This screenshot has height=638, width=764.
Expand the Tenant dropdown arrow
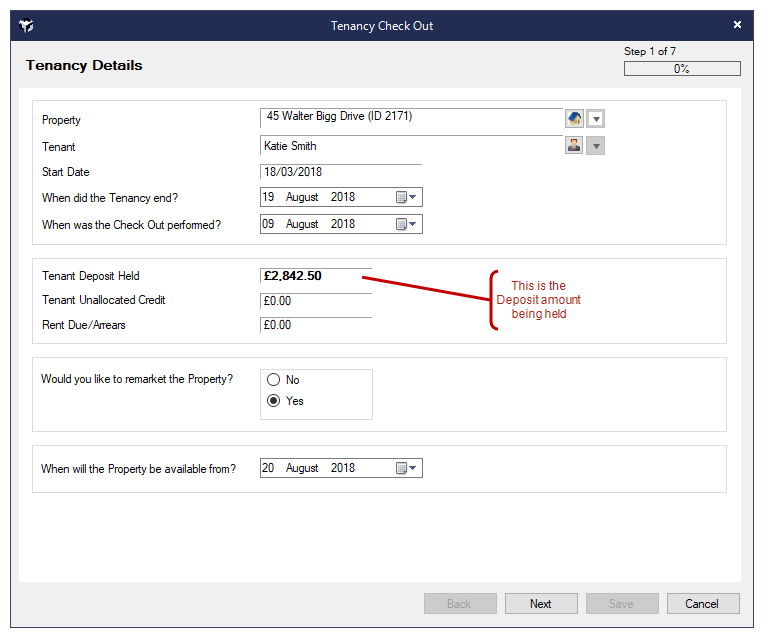pyautogui.click(x=596, y=146)
